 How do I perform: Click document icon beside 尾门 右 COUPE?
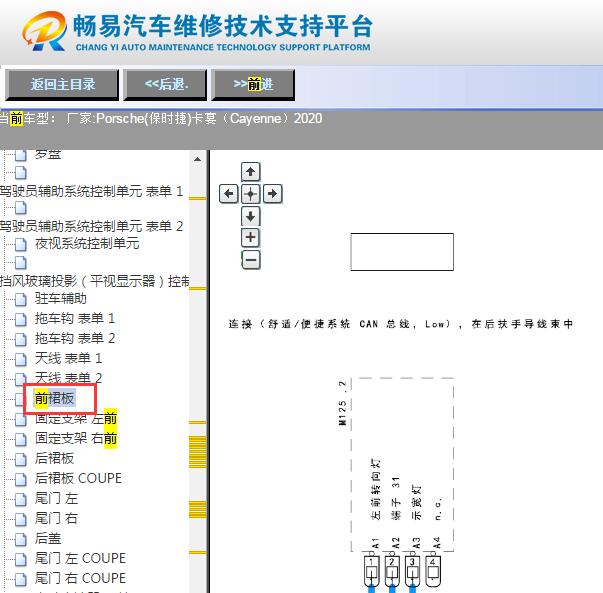[x=20, y=579]
